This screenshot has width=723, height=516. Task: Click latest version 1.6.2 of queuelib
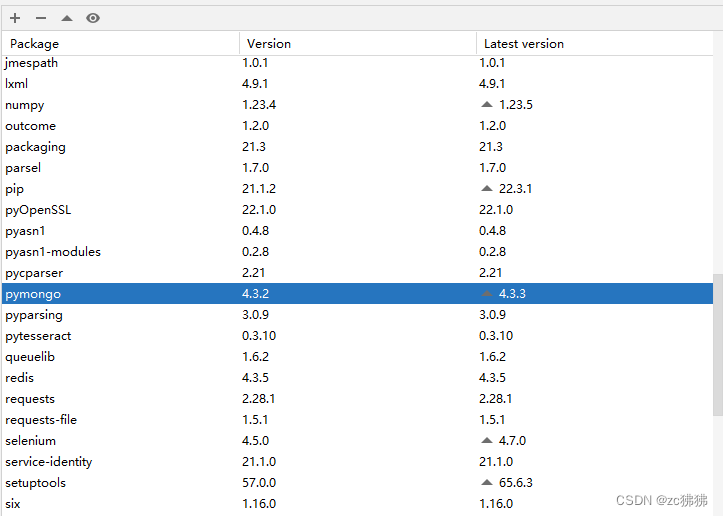(492, 357)
